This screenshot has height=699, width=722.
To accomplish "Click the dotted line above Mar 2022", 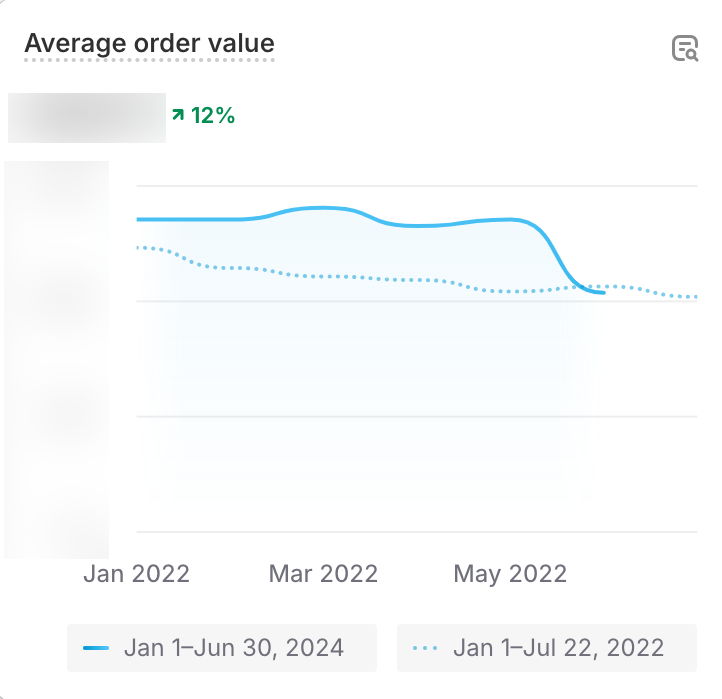I will tap(322, 275).
